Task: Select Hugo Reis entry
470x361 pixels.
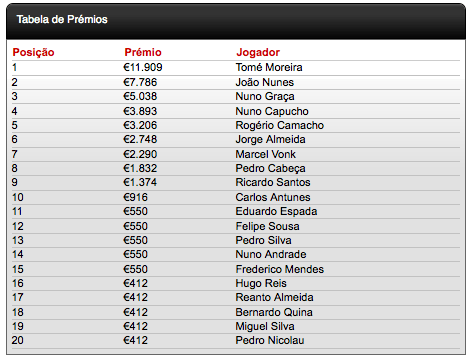Action: coord(261,284)
